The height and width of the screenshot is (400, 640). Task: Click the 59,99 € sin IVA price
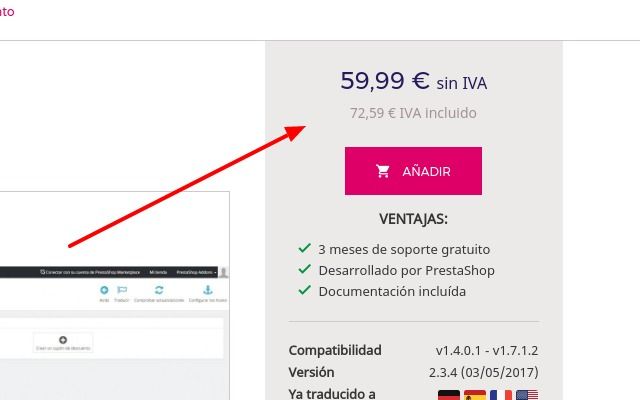(x=413, y=81)
